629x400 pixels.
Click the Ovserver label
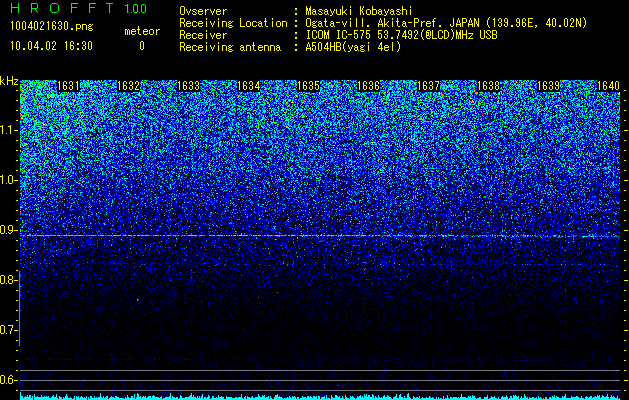click(203, 11)
